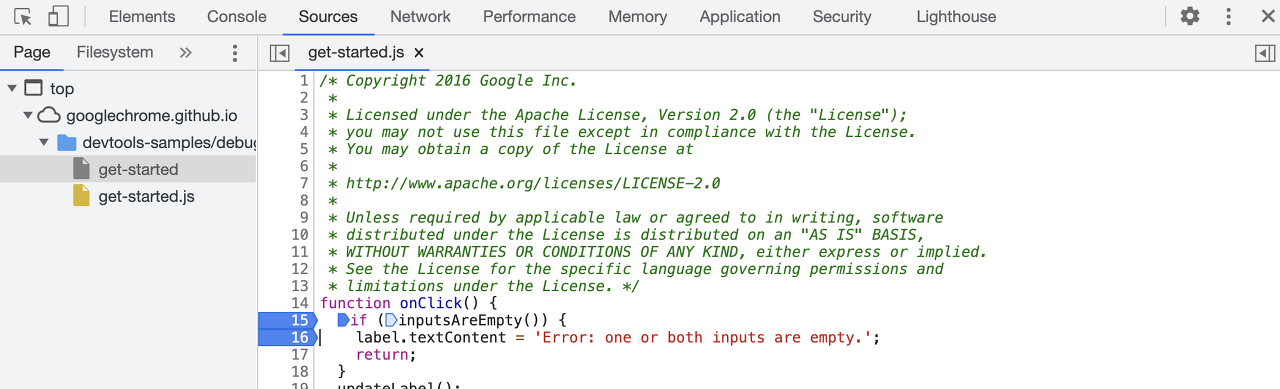Image resolution: width=1280 pixels, height=389 pixels.
Task: Click the blue folder icon for devtools-samples
Action: pos(67,142)
